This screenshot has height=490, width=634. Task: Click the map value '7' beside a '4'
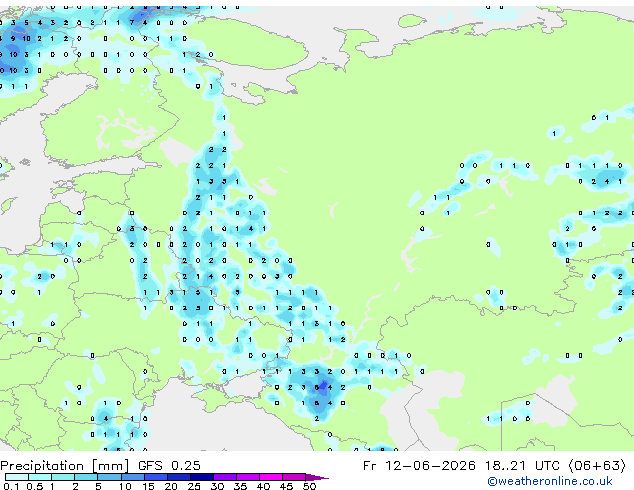point(132,23)
